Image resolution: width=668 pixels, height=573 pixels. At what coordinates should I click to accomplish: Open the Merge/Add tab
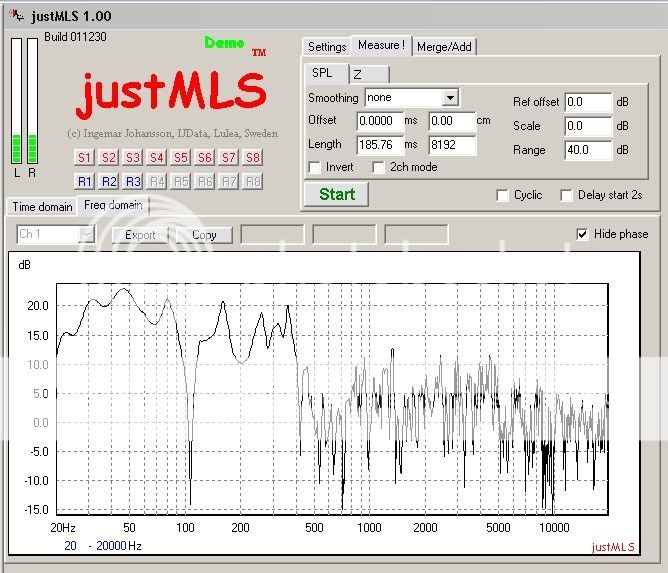[445, 47]
